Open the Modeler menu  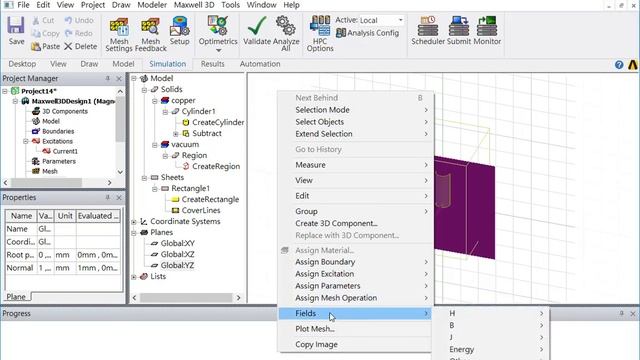(152, 5)
